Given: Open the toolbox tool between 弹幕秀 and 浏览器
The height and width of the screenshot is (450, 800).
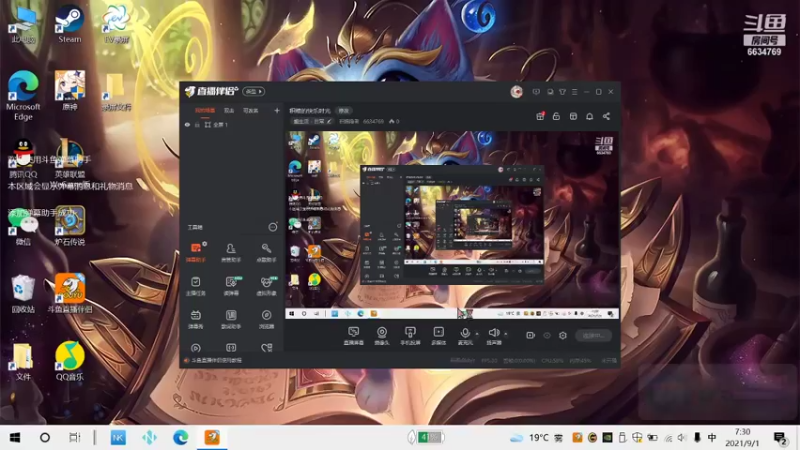Looking at the screenshot, I should pyautogui.click(x=231, y=319).
